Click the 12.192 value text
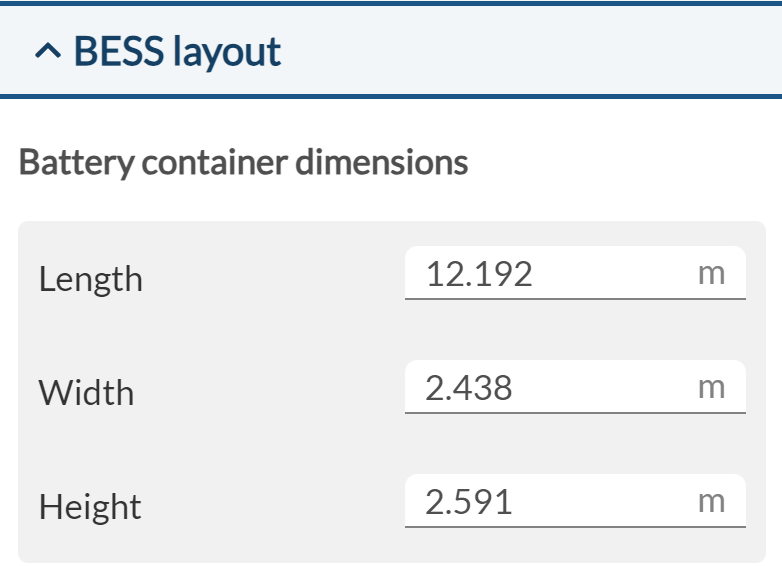This screenshot has width=782, height=566. tap(479, 274)
